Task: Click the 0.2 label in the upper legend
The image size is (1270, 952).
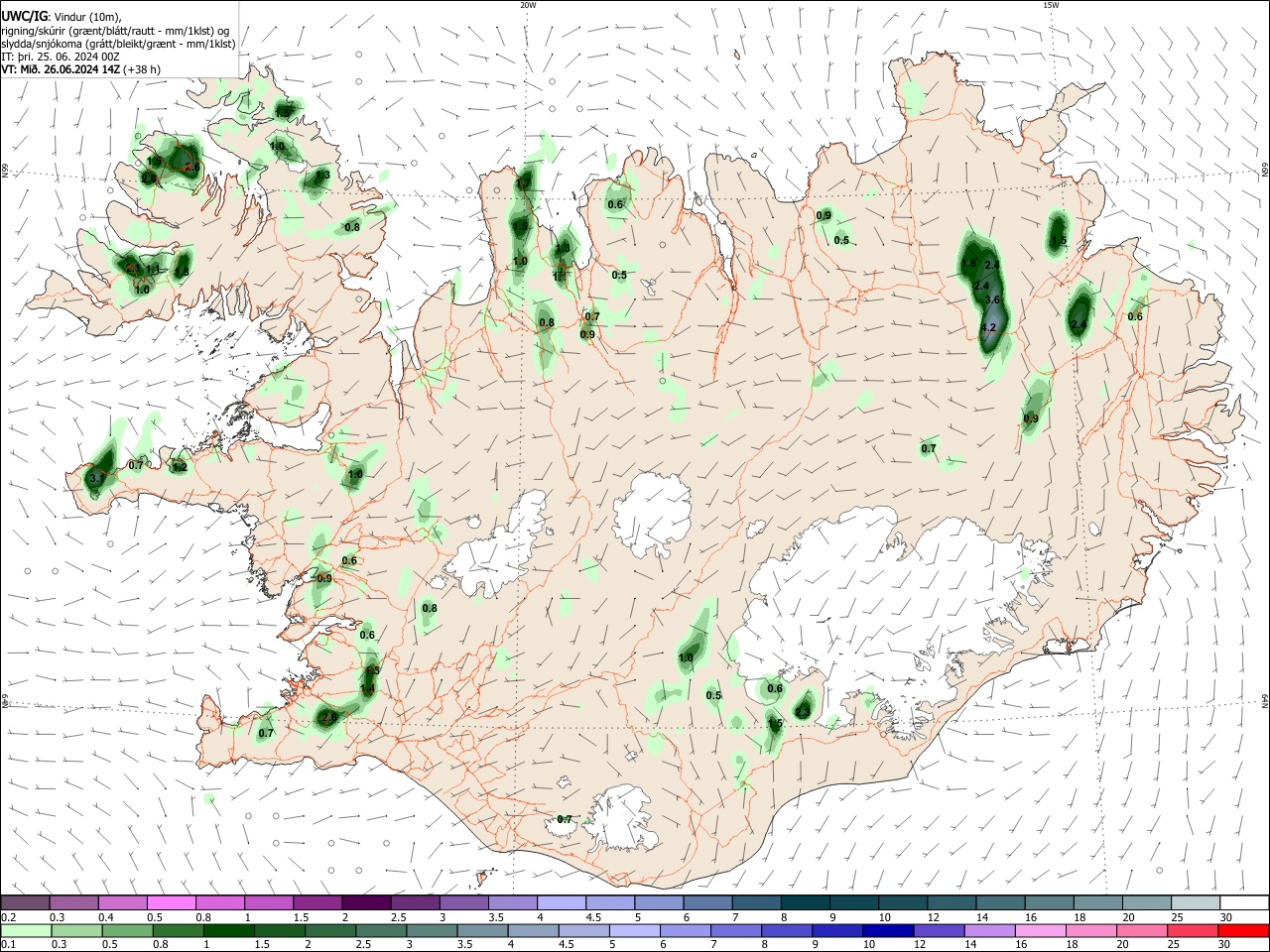Action: coord(7,917)
